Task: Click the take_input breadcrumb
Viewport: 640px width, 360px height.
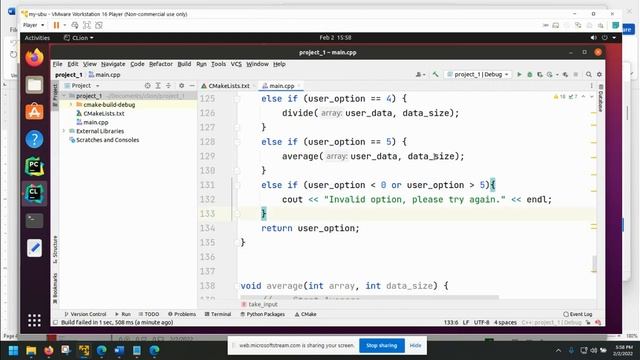Action: pos(260,304)
